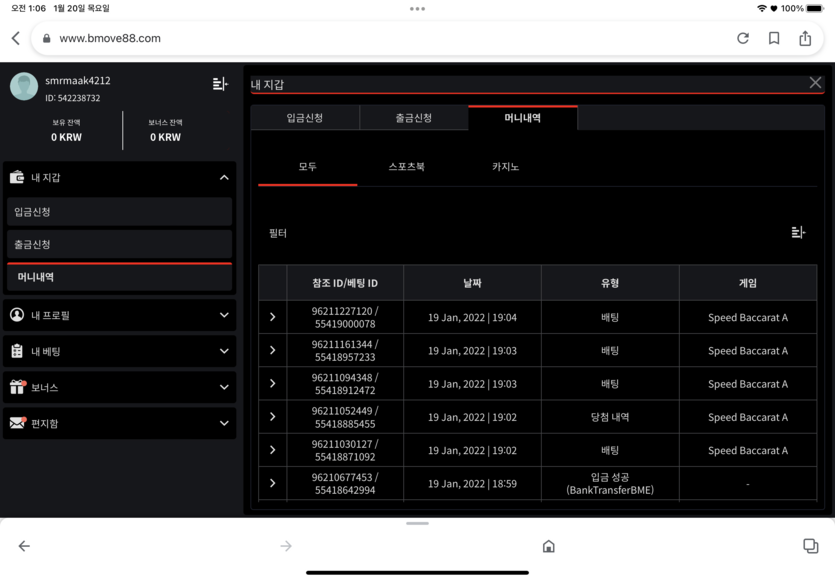Viewport: 835px width, 580px height.
Task: Click the 유형 column header
Action: click(610, 283)
